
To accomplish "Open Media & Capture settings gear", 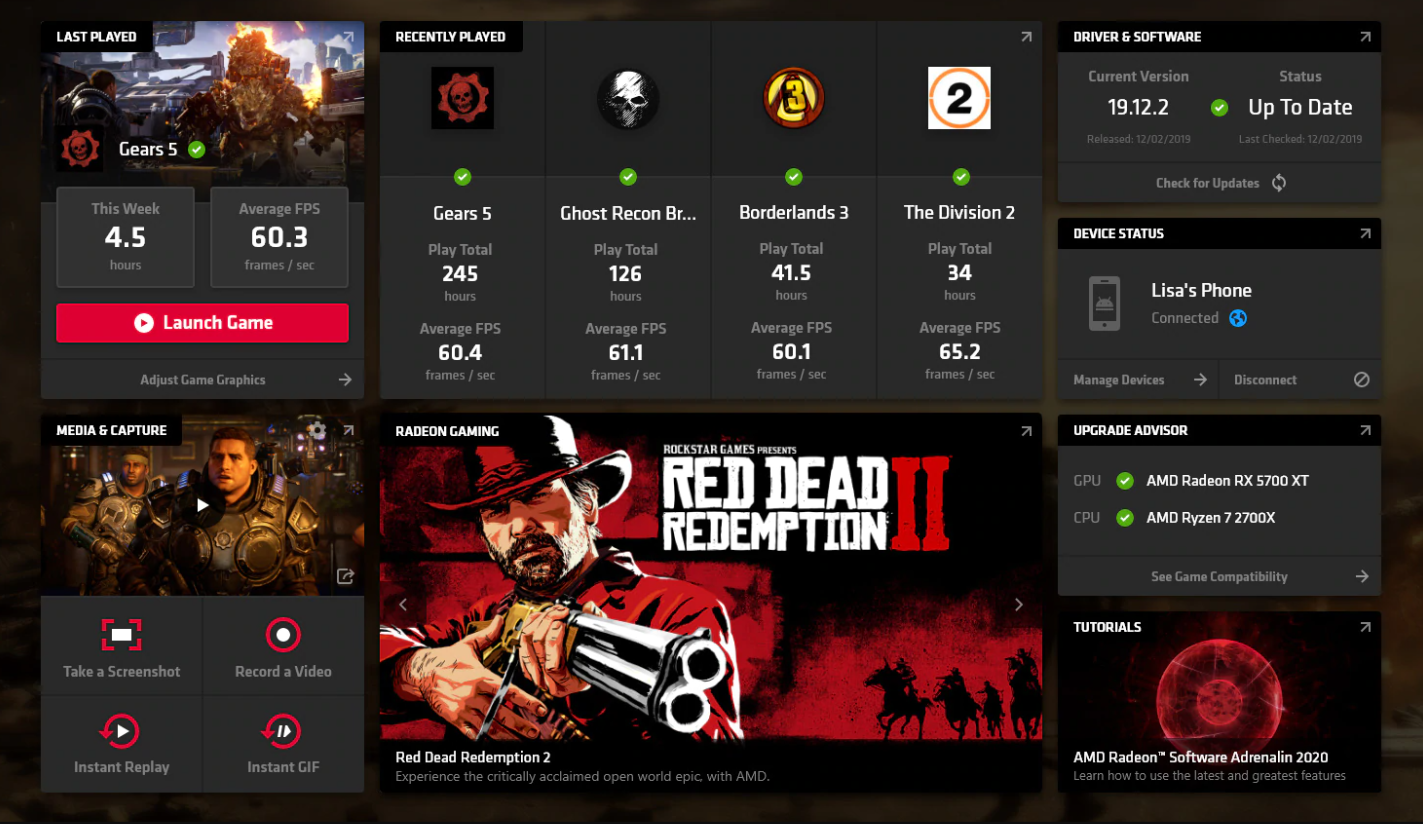I will tap(317, 430).
